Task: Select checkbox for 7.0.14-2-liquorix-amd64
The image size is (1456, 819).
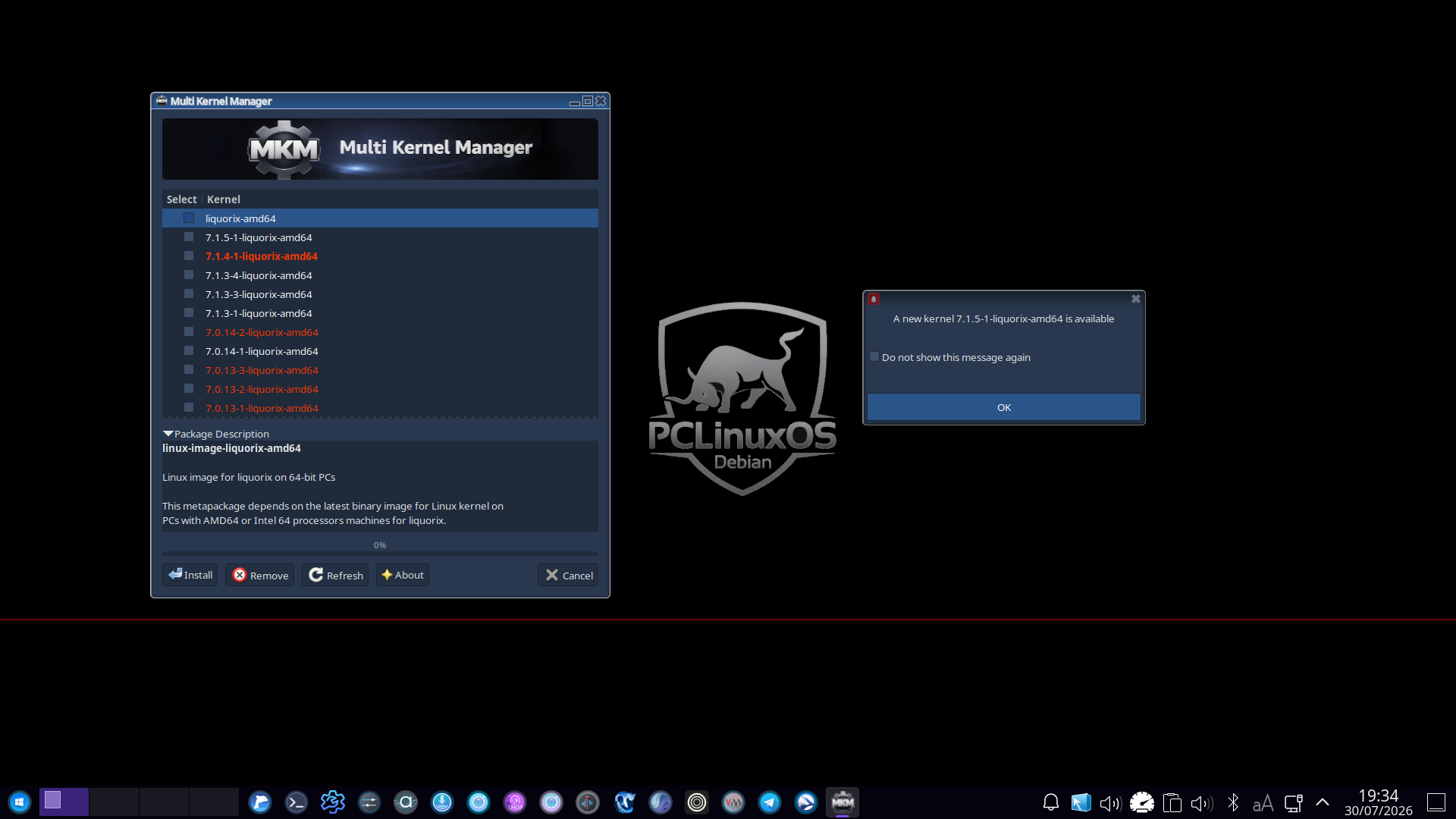Action: click(189, 332)
